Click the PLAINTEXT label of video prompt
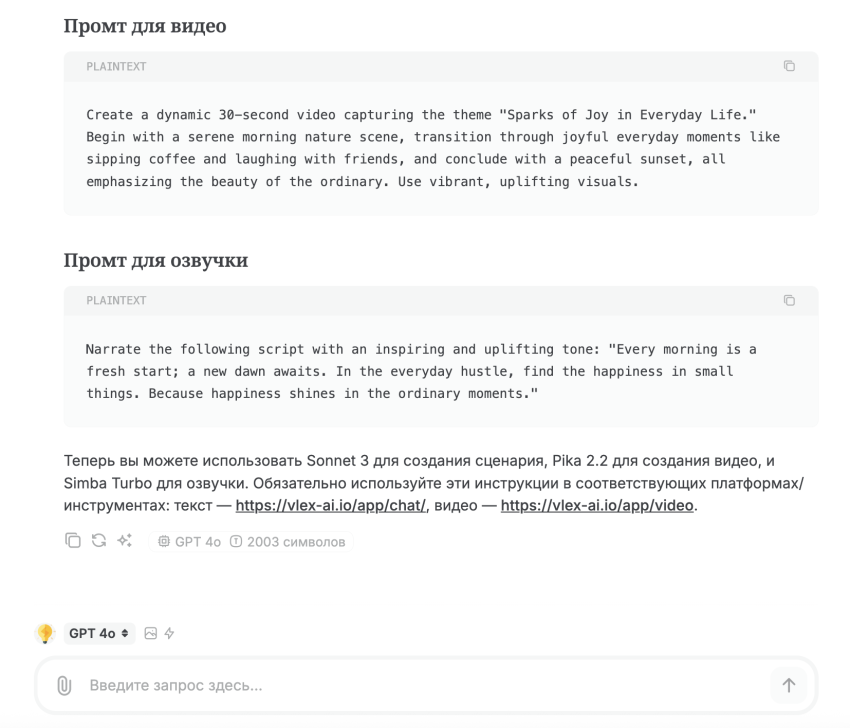Image resolution: width=850 pixels, height=728 pixels. (x=116, y=66)
